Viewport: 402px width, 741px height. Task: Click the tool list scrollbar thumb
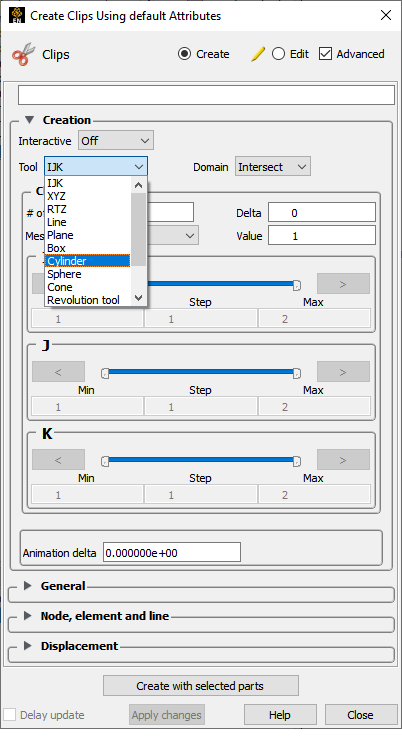click(138, 229)
